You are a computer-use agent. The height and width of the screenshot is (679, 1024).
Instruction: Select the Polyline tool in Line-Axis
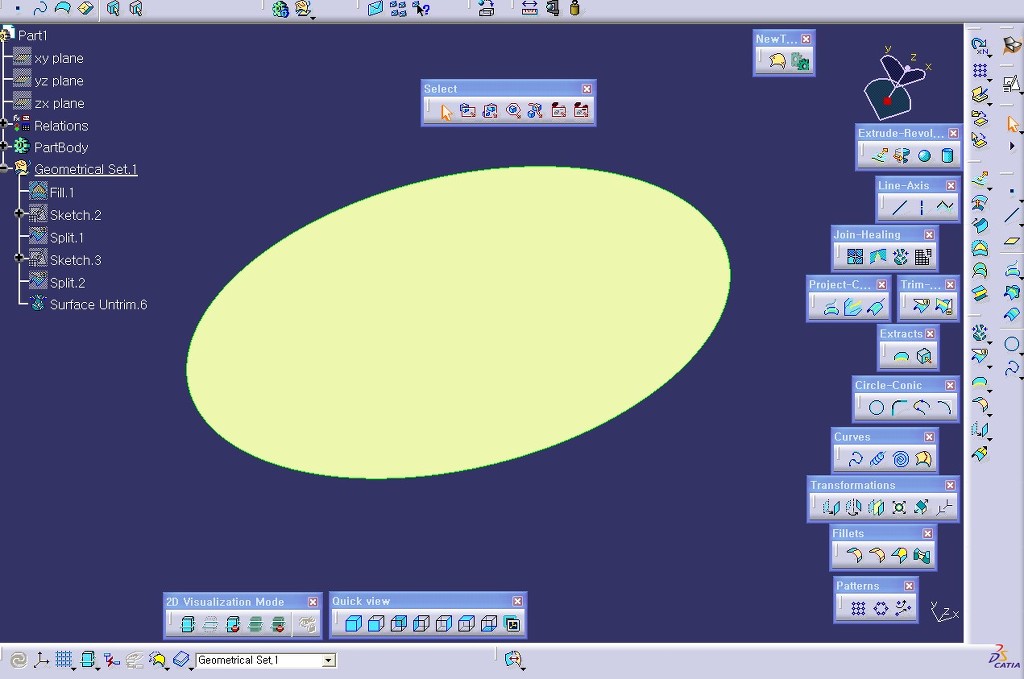coord(944,208)
